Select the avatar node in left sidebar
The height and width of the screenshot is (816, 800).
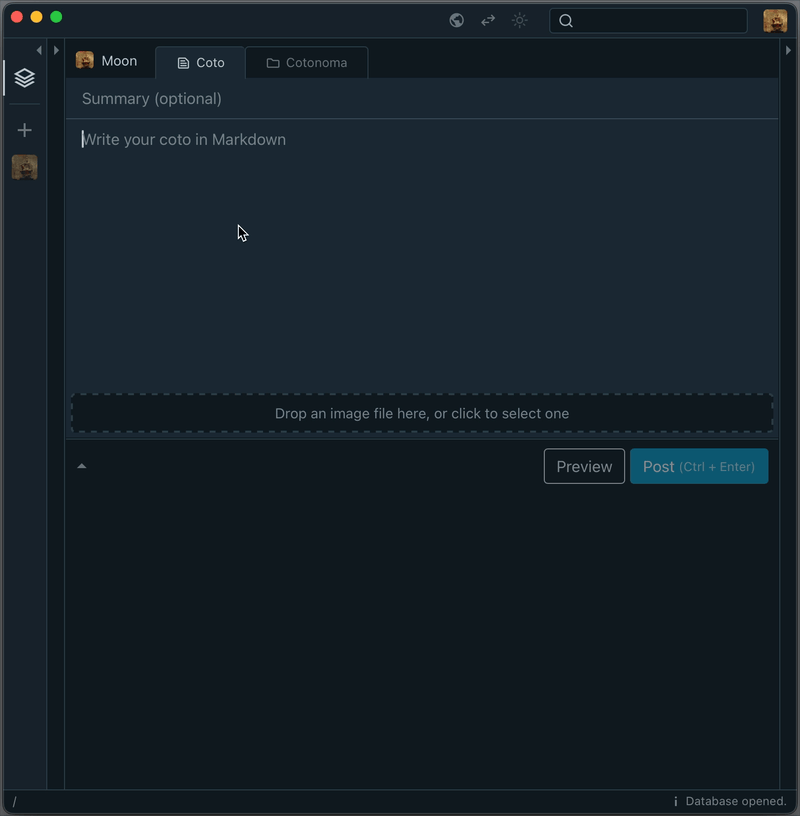pyautogui.click(x=25, y=168)
